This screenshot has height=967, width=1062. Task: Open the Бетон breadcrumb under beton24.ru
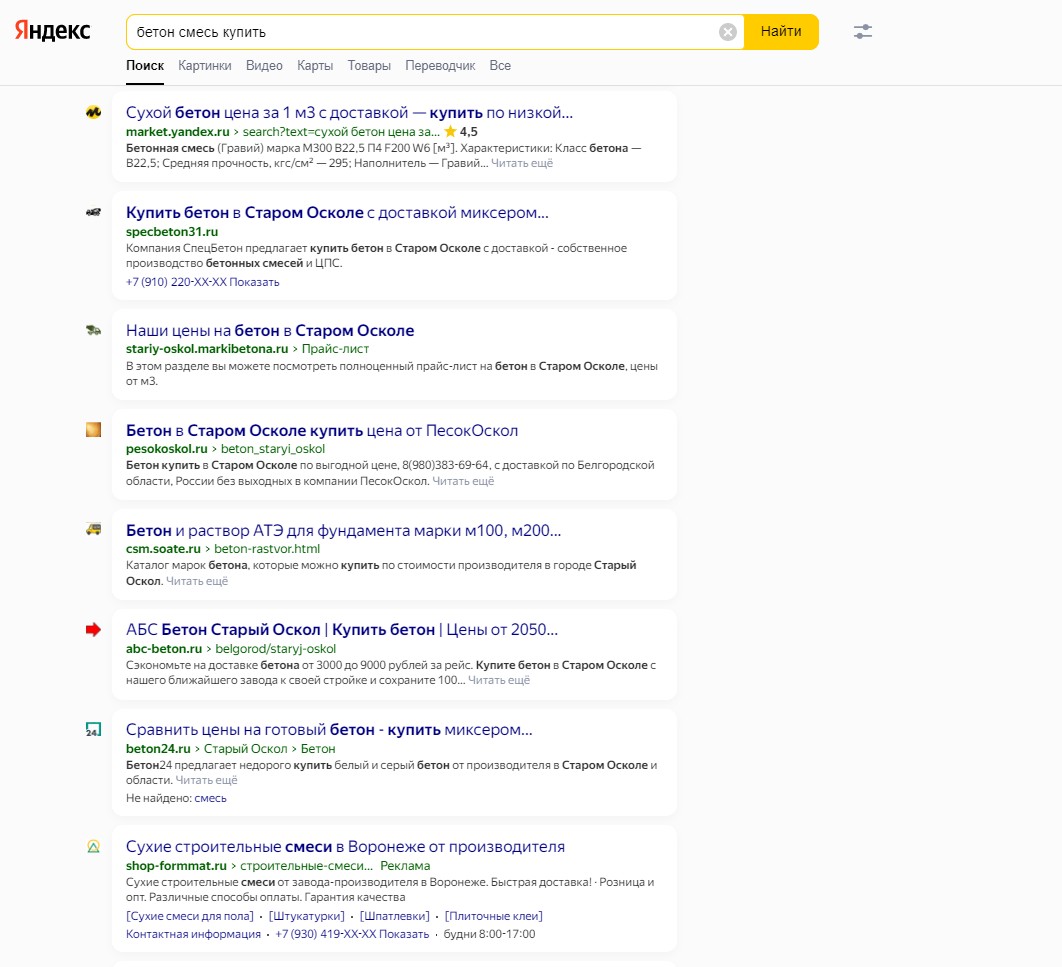318,748
